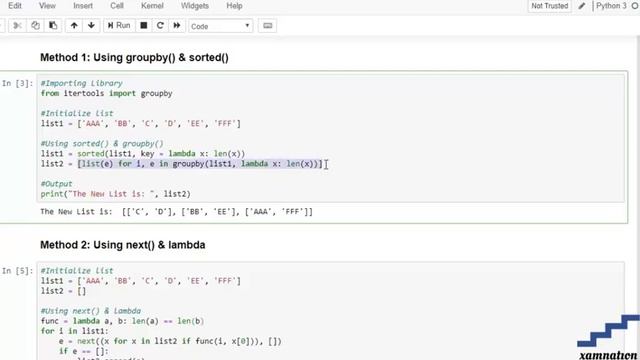Click the pencil edit mode icon
640x360 pixels.
point(582,6)
